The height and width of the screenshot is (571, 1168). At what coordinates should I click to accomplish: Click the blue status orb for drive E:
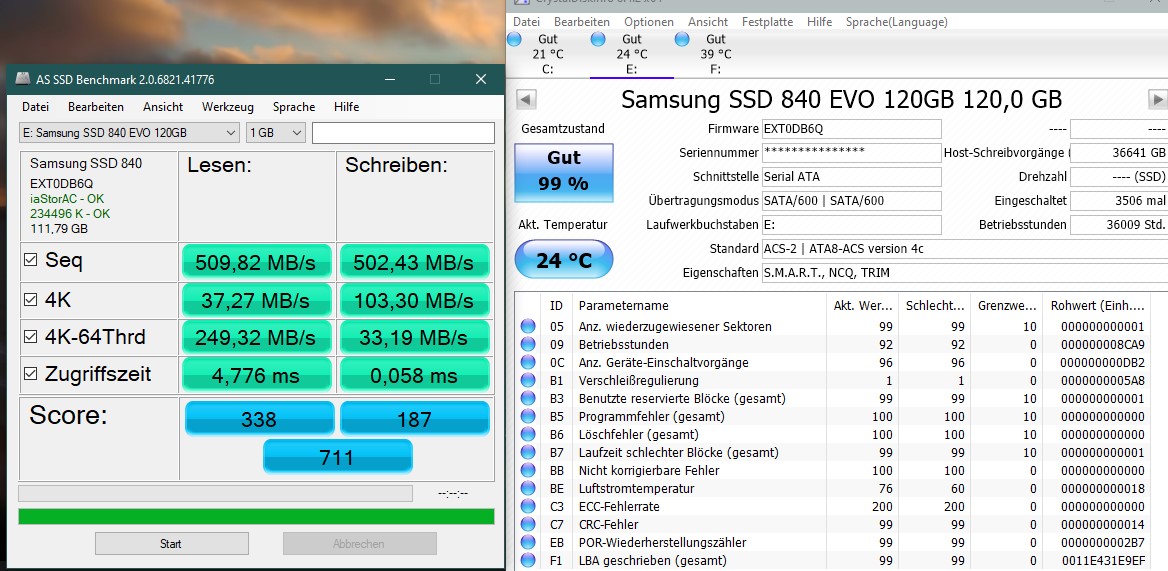tap(598, 39)
